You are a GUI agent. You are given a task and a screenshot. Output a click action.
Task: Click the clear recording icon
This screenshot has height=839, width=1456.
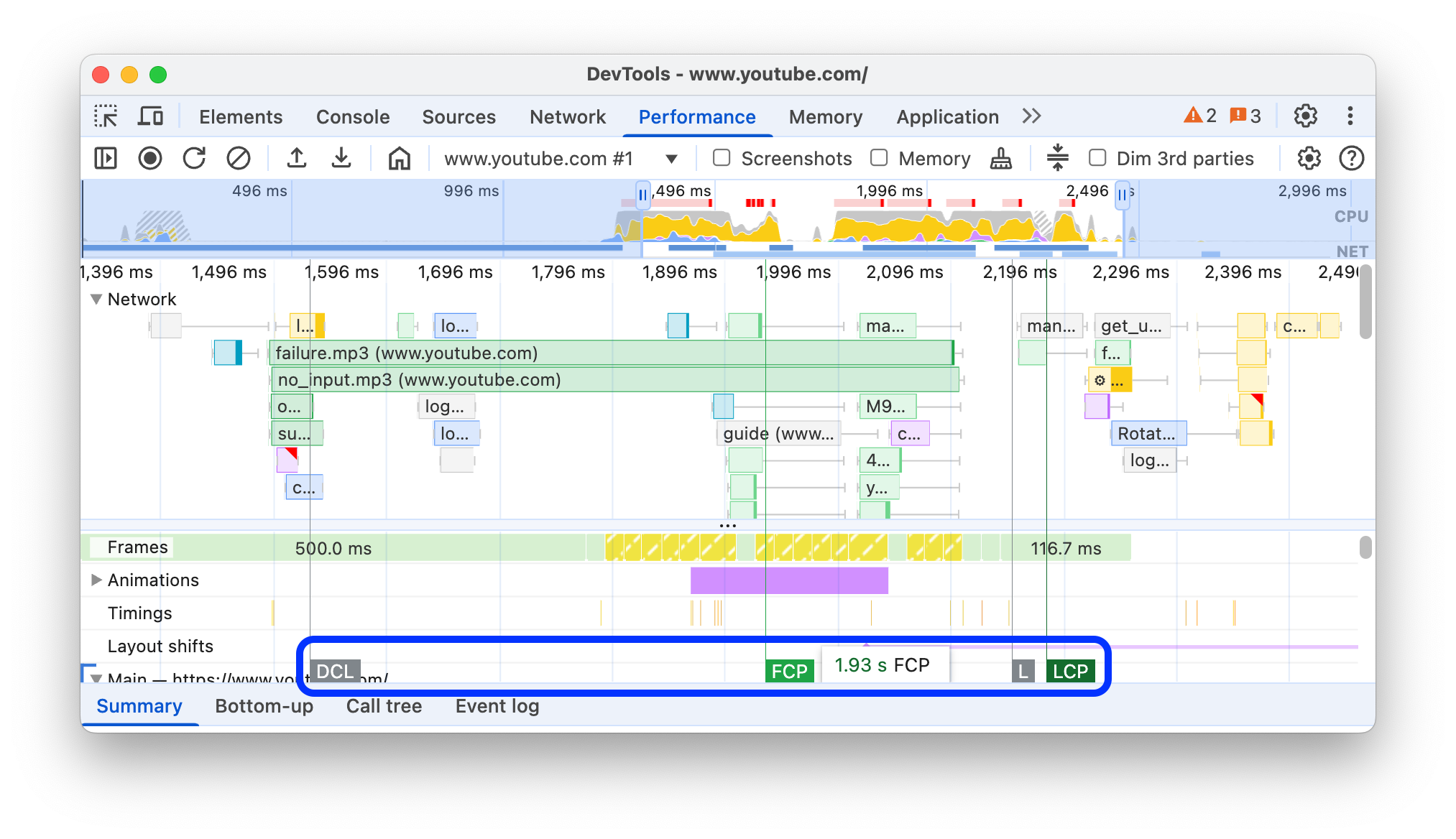(238, 158)
